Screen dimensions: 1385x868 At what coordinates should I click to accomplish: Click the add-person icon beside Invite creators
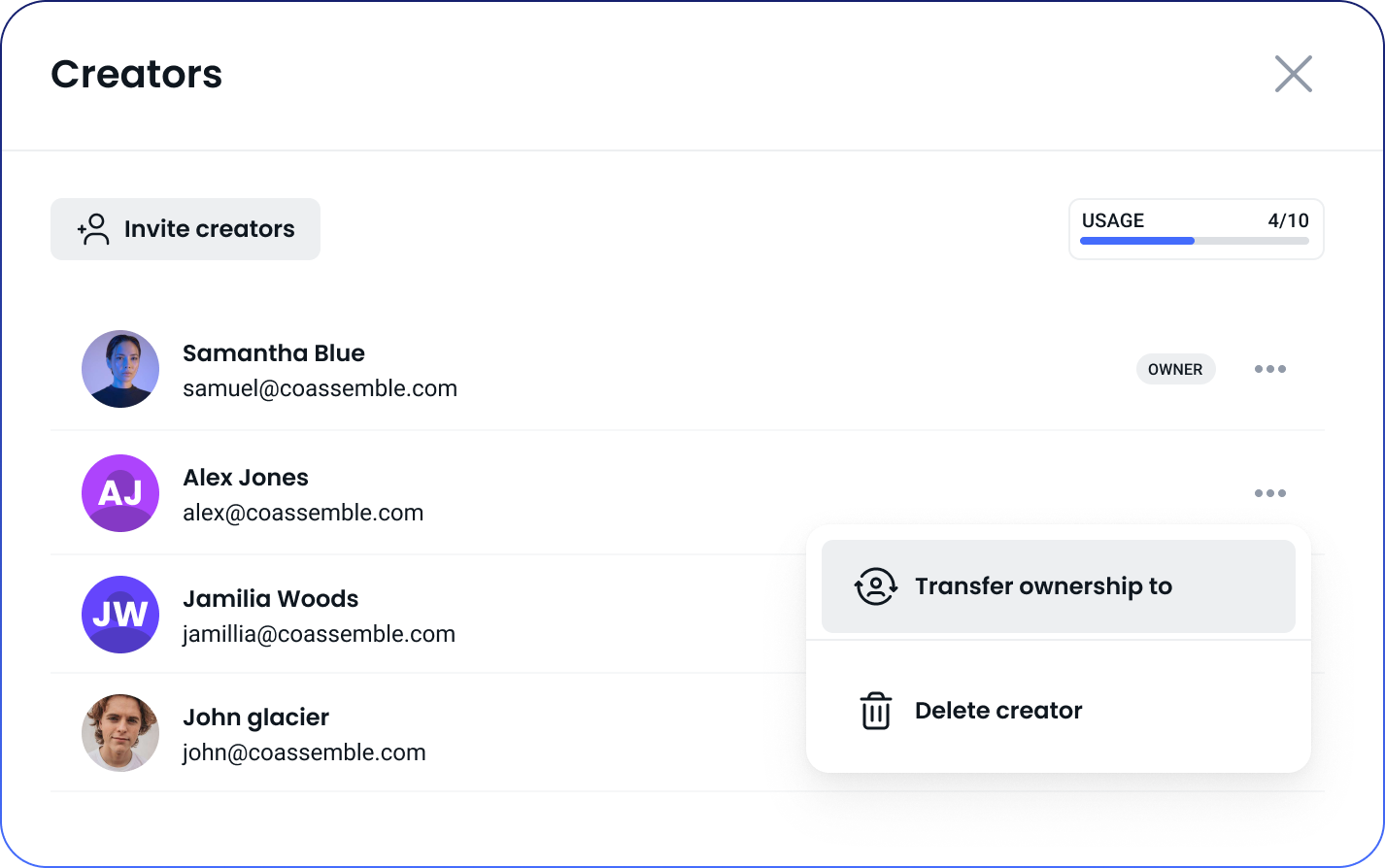click(x=93, y=229)
